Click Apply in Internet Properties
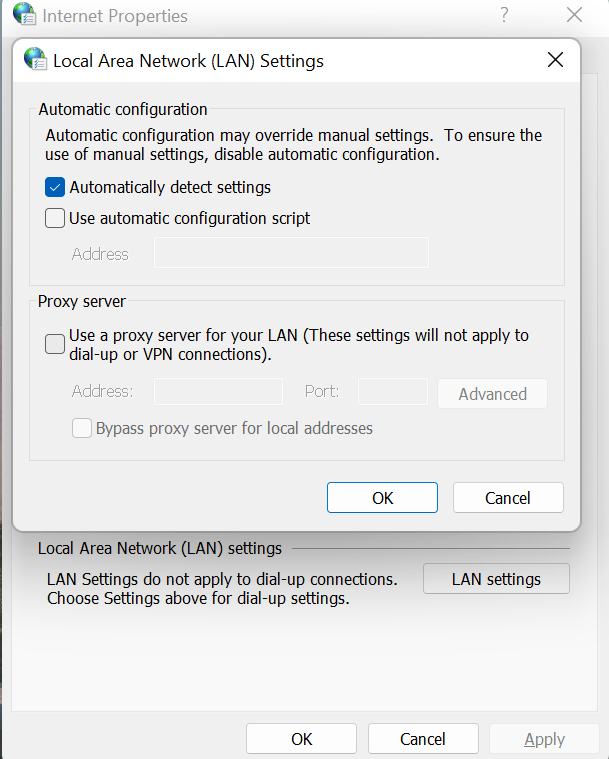 click(x=544, y=739)
